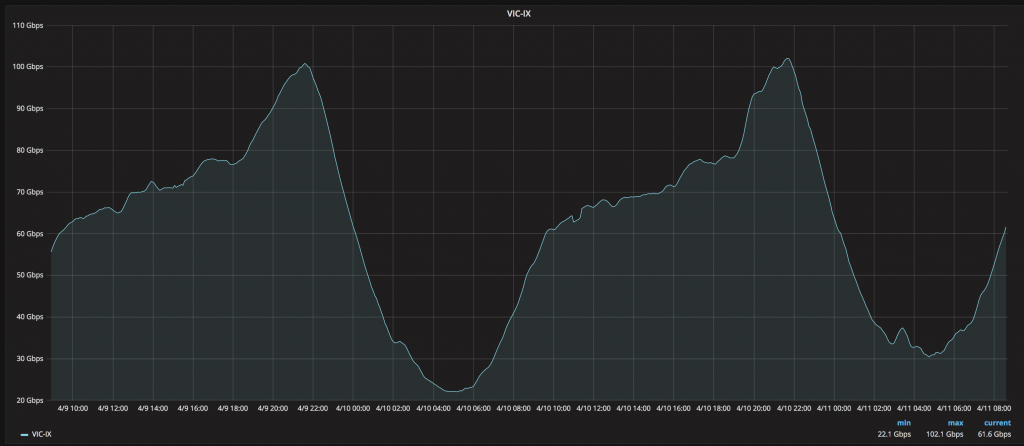Click the 80 Gbps y-axis label
The height and width of the screenshot is (446, 1024).
(29, 150)
